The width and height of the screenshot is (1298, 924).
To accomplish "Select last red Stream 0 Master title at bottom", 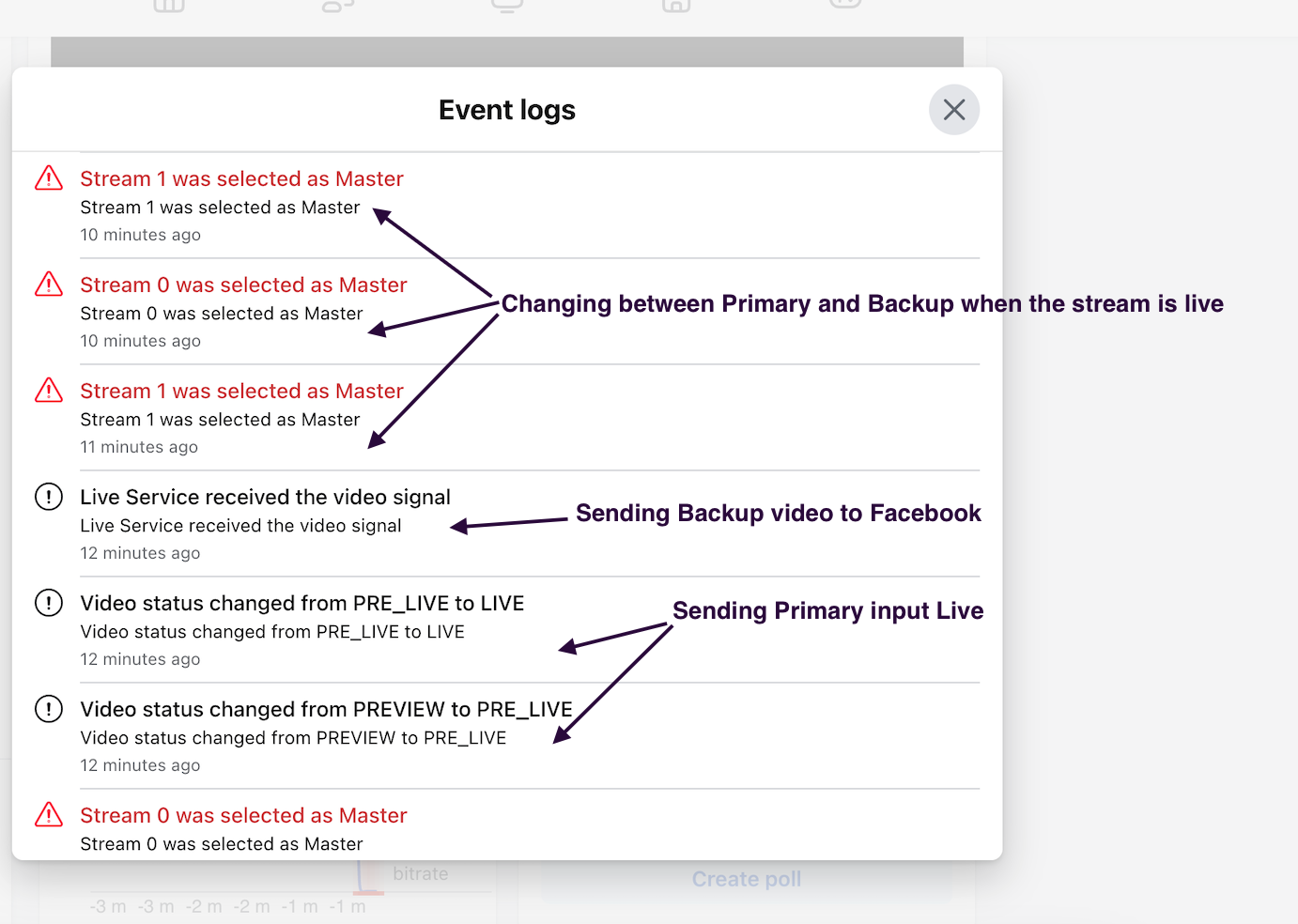I will (243, 815).
